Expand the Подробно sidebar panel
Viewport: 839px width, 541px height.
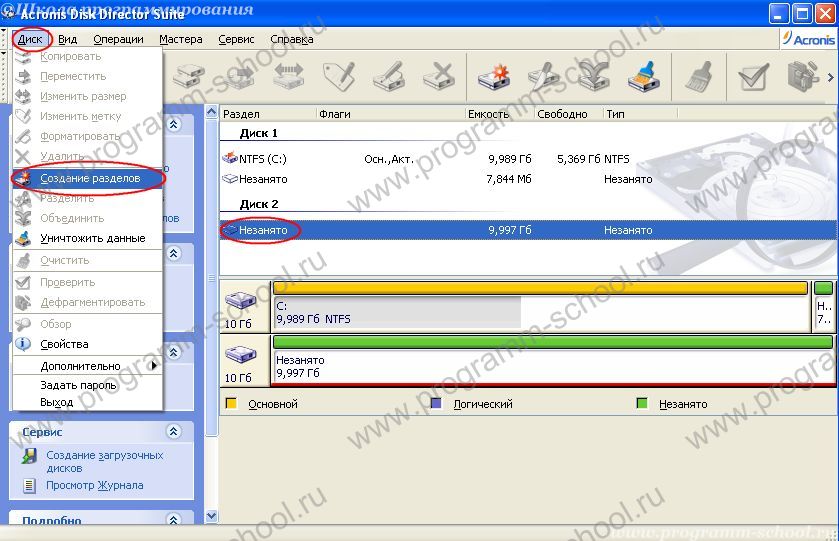pos(174,520)
